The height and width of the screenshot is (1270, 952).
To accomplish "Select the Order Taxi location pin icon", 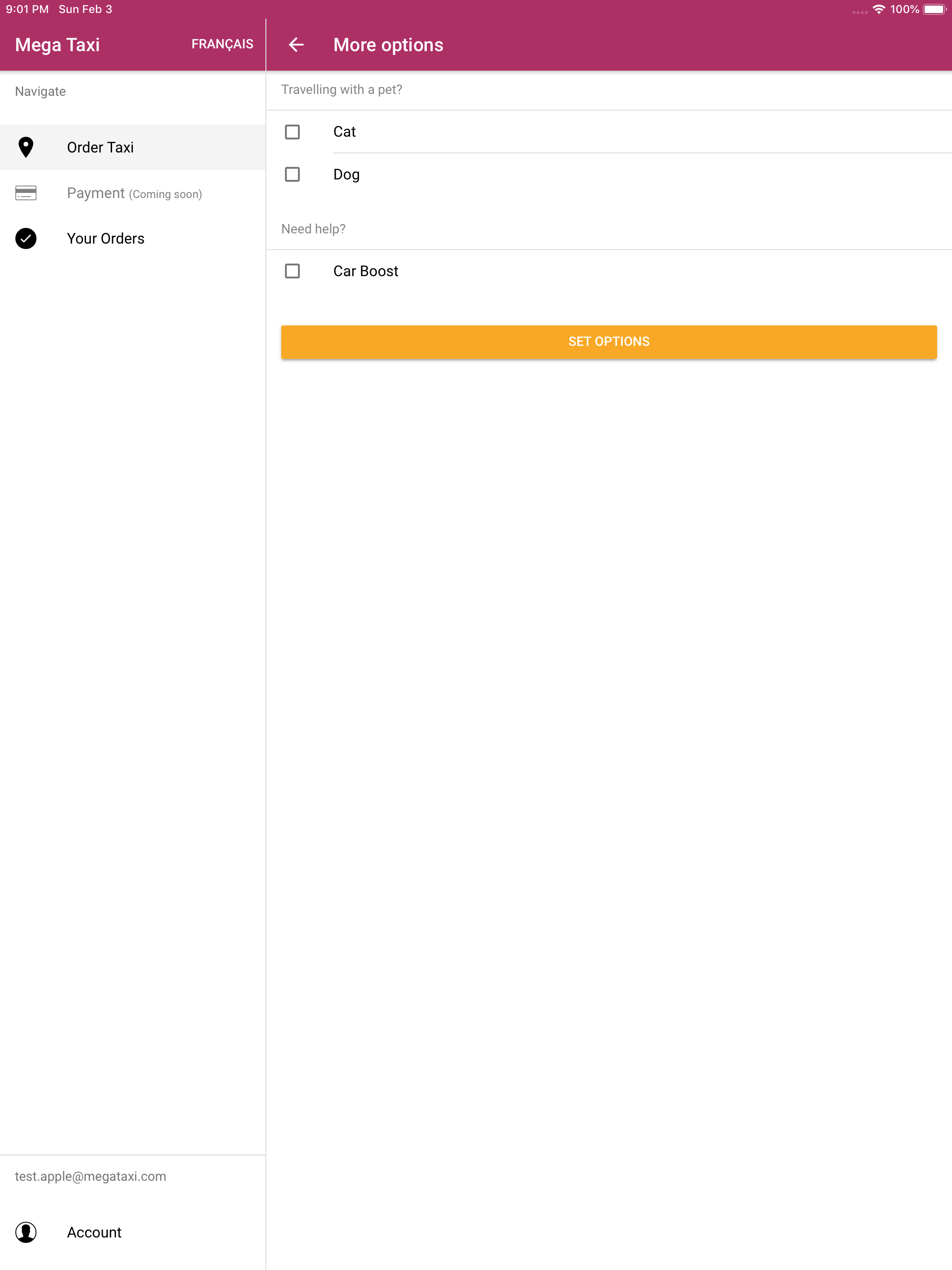I will click(26, 147).
